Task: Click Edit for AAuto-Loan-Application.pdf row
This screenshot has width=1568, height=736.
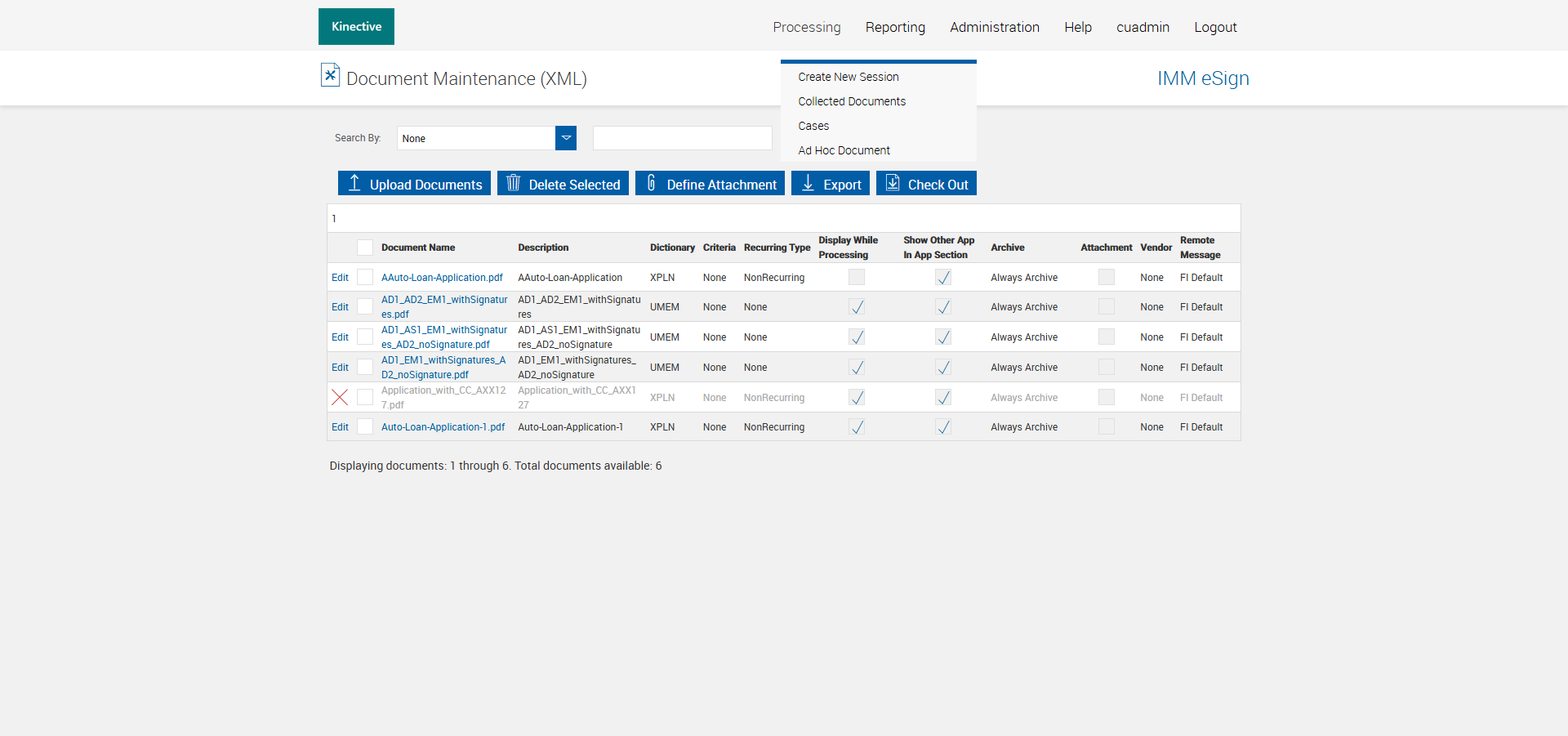Action: point(340,278)
